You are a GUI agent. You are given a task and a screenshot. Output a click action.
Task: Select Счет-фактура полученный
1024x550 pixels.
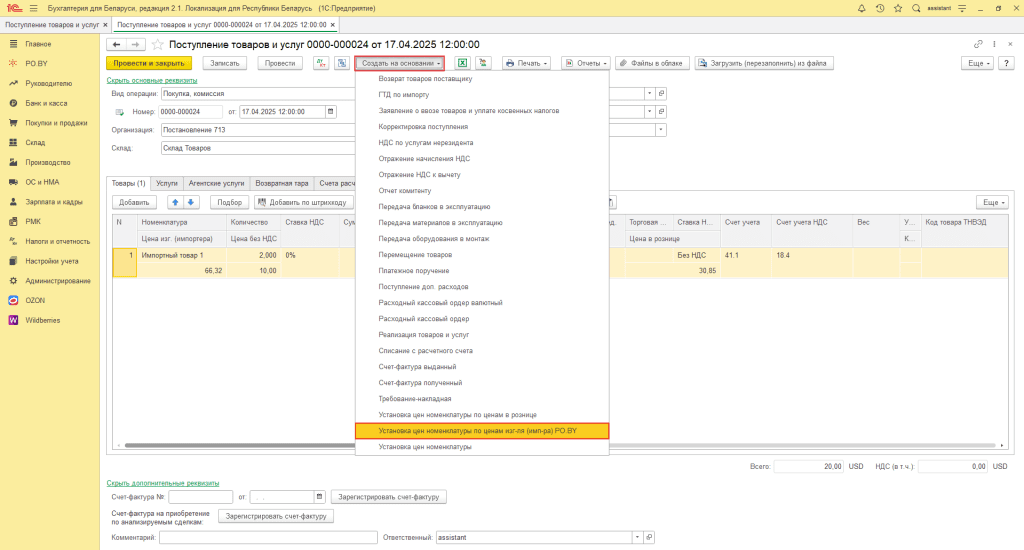pos(421,383)
